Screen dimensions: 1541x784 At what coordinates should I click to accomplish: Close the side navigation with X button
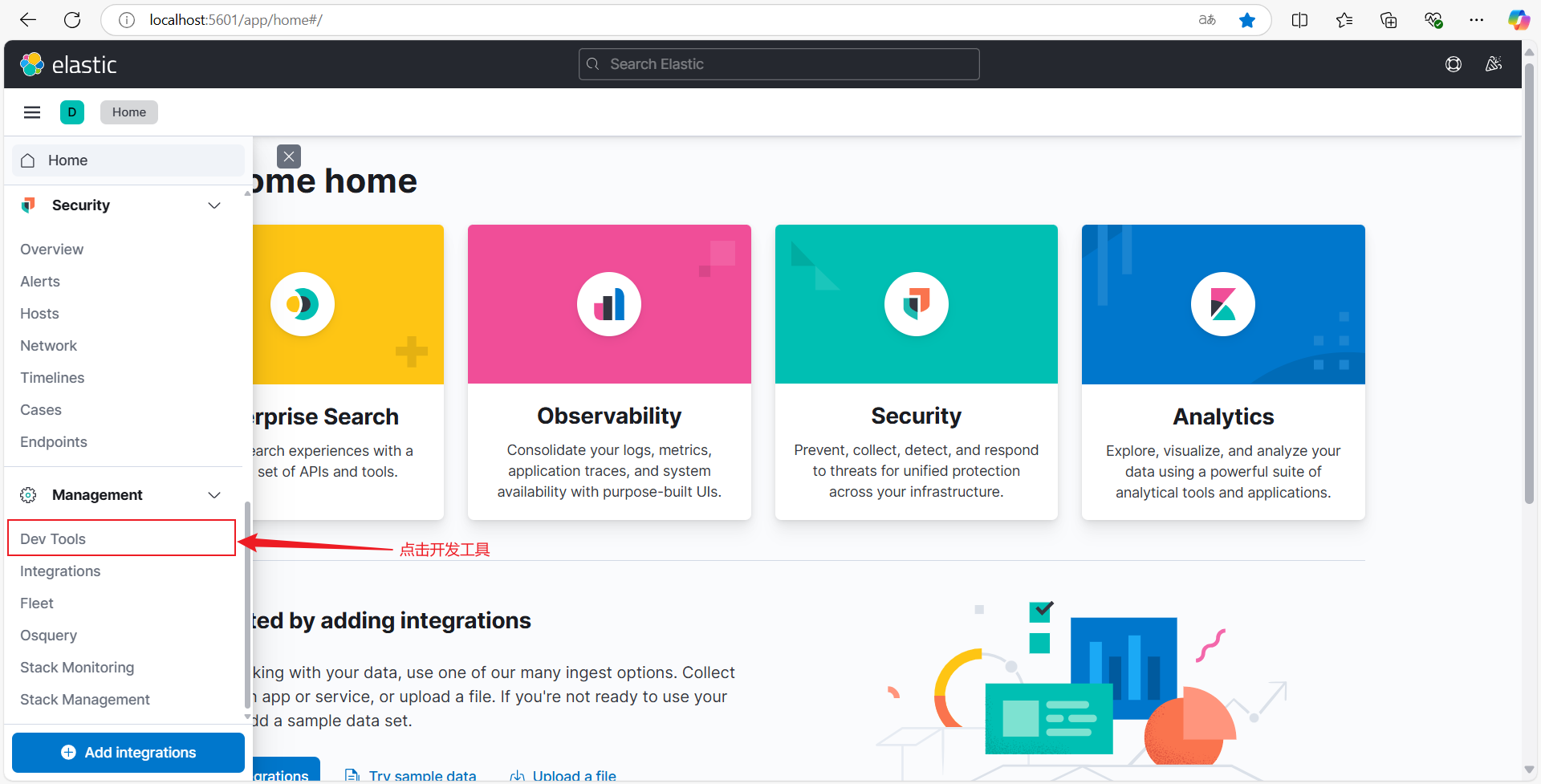pyautogui.click(x=289, y=156)
